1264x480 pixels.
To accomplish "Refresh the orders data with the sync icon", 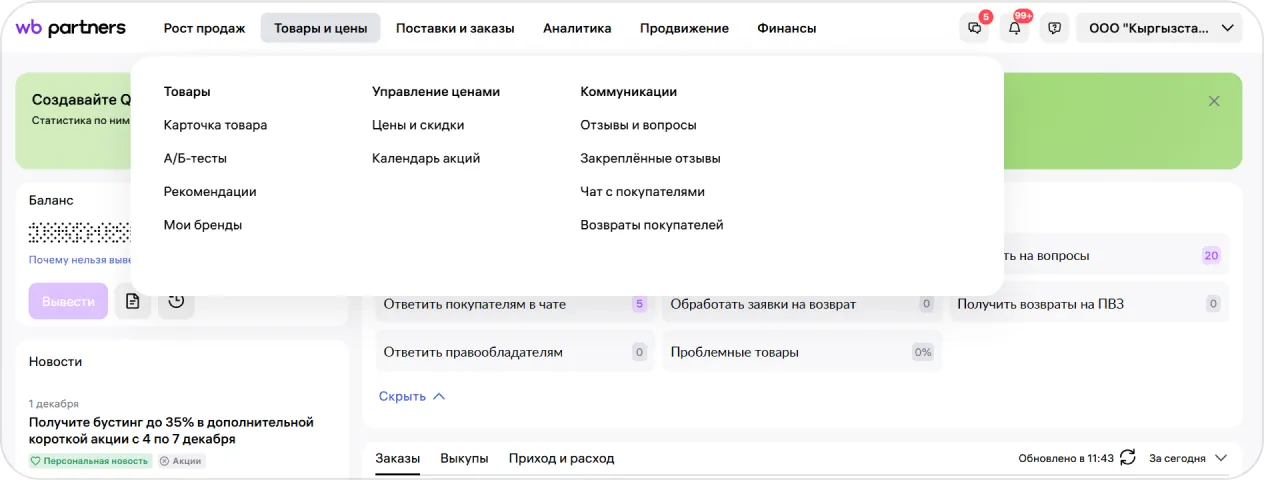I will [1128, 458].
